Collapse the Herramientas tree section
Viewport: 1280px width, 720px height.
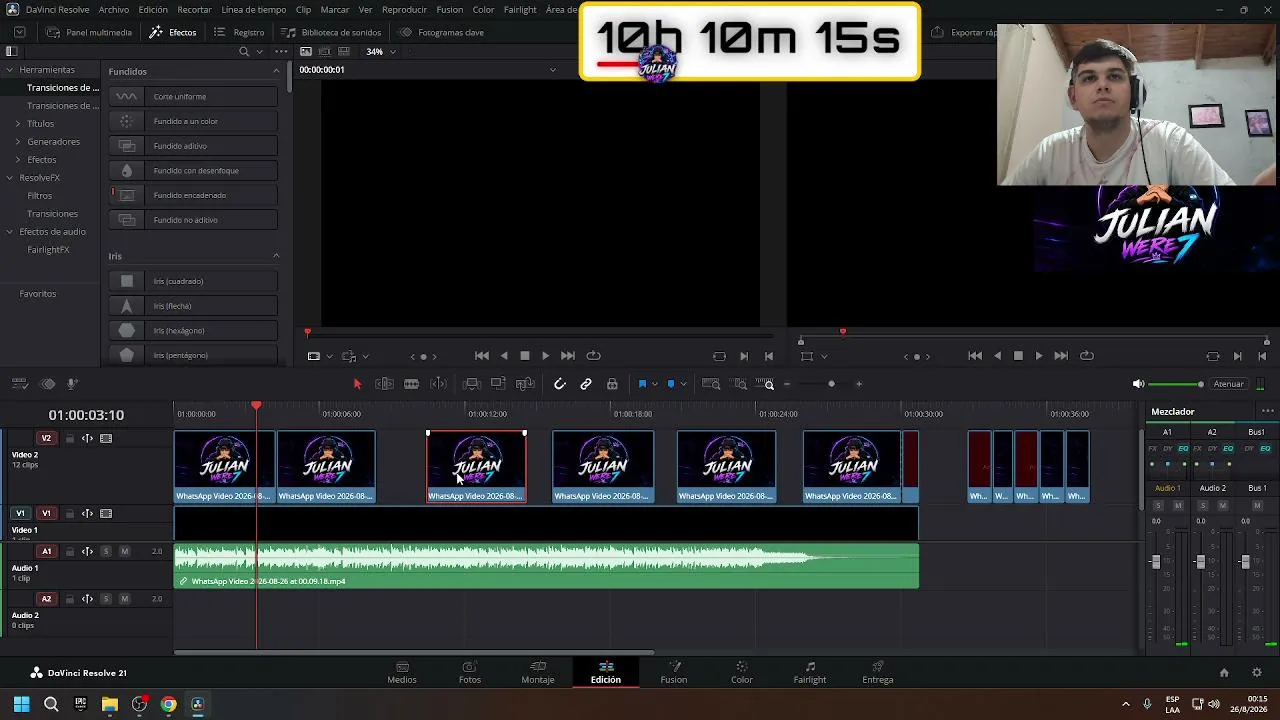click(9, 70)
